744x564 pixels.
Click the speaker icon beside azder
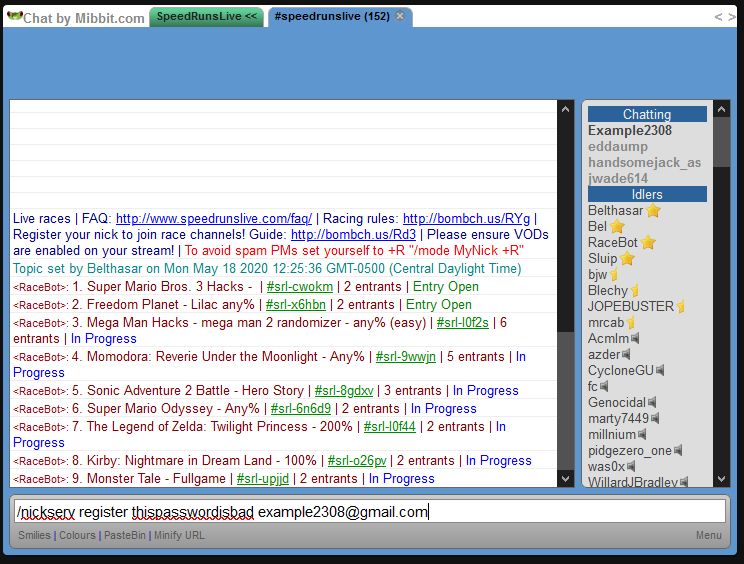626,354
